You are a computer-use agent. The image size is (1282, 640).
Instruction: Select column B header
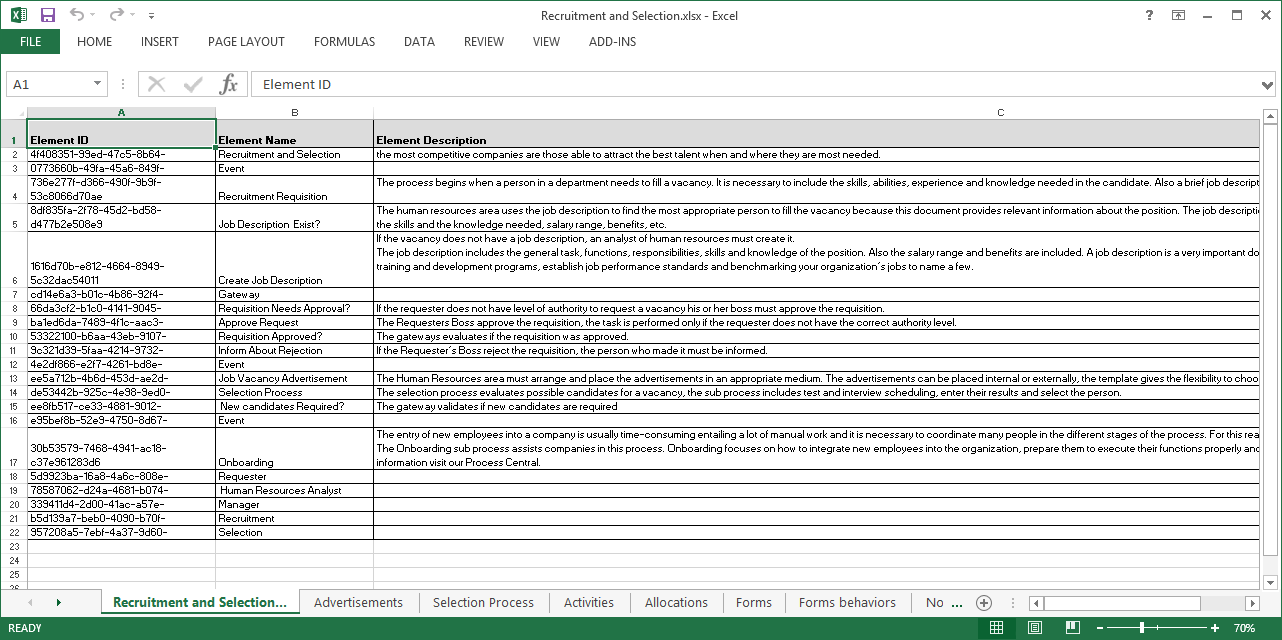295,112
